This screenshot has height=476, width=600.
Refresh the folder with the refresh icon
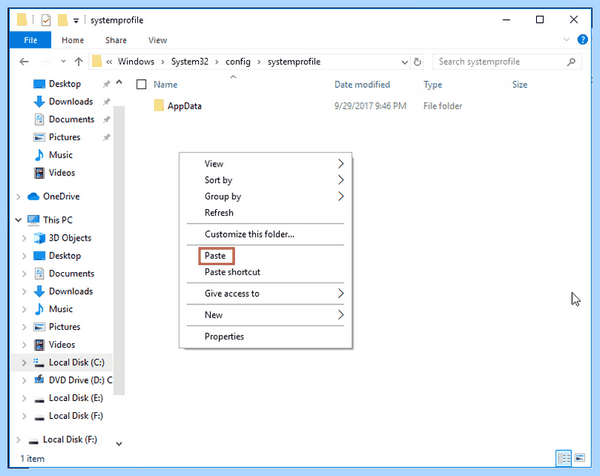point(417,62)
